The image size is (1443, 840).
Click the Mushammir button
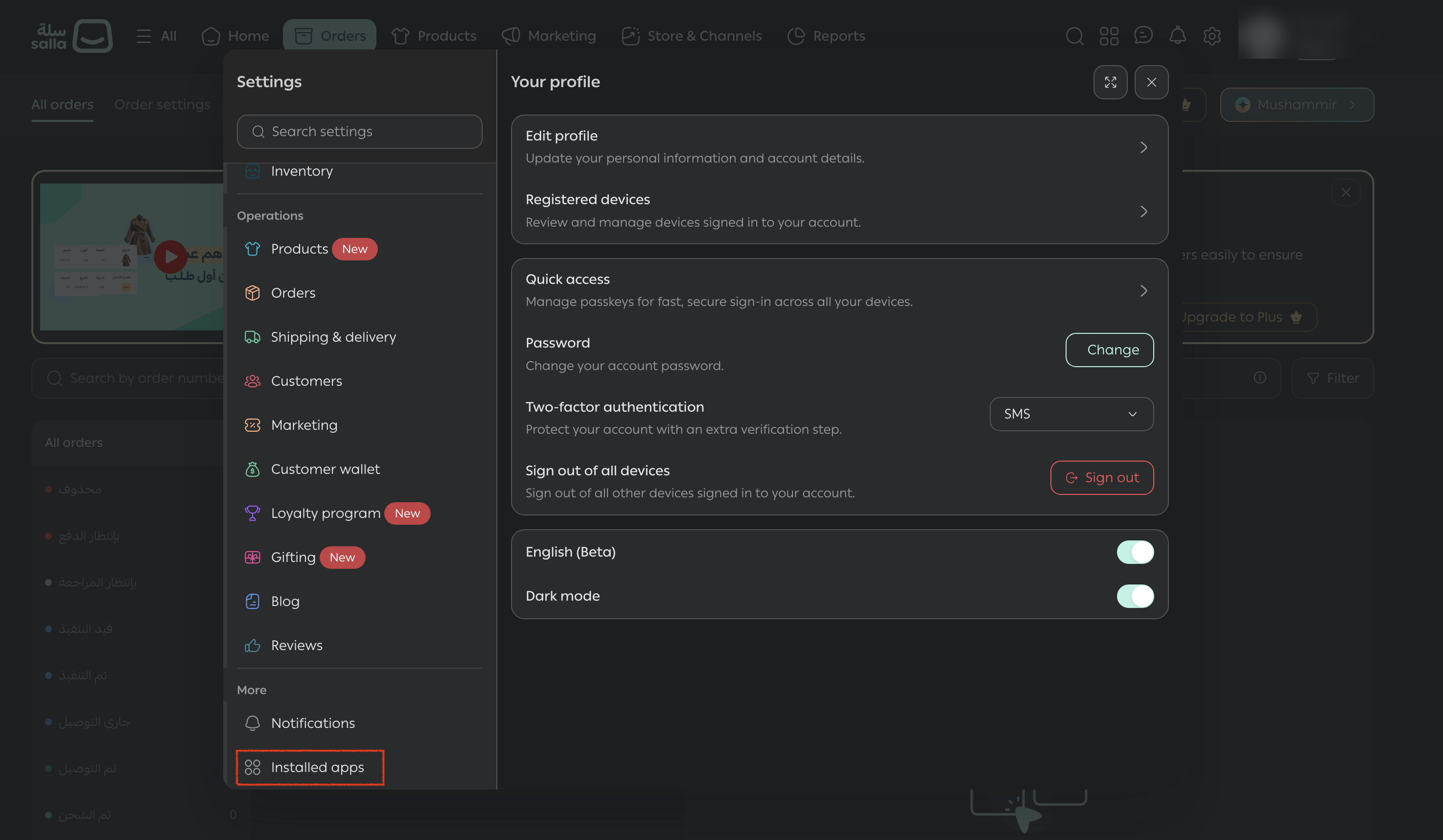pyautogui.click(x=1297, y=105)
